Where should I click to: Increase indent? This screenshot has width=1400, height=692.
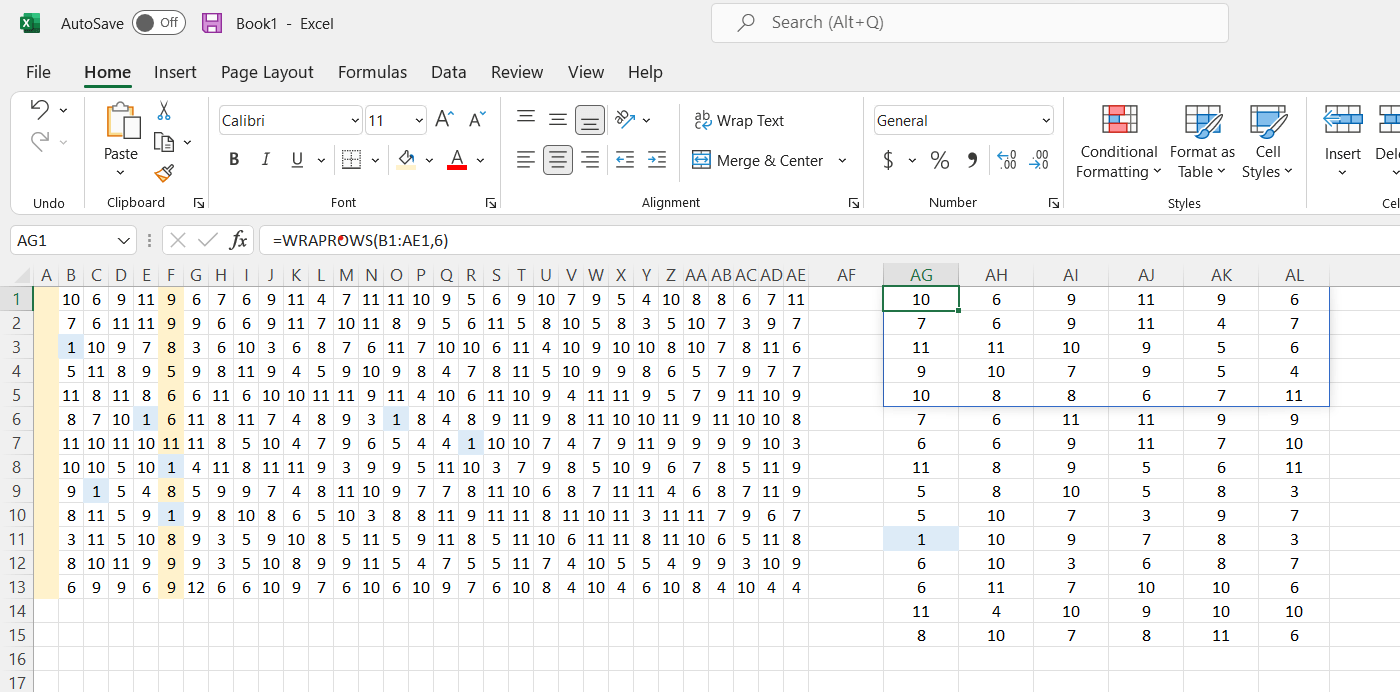[x=657, y=159]
